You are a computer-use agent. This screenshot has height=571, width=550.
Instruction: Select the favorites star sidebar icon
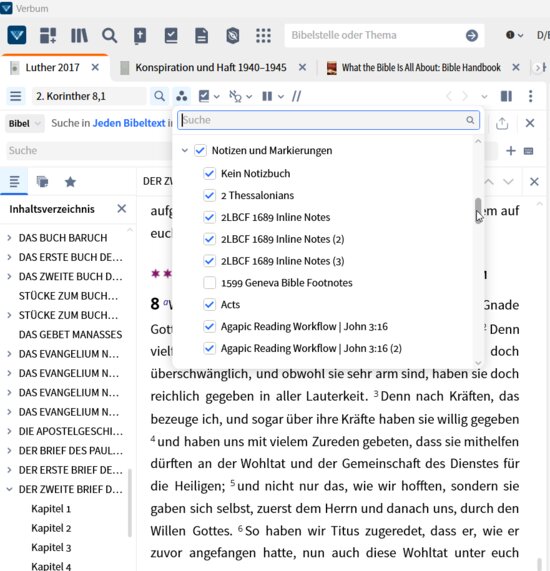(70, 181)
